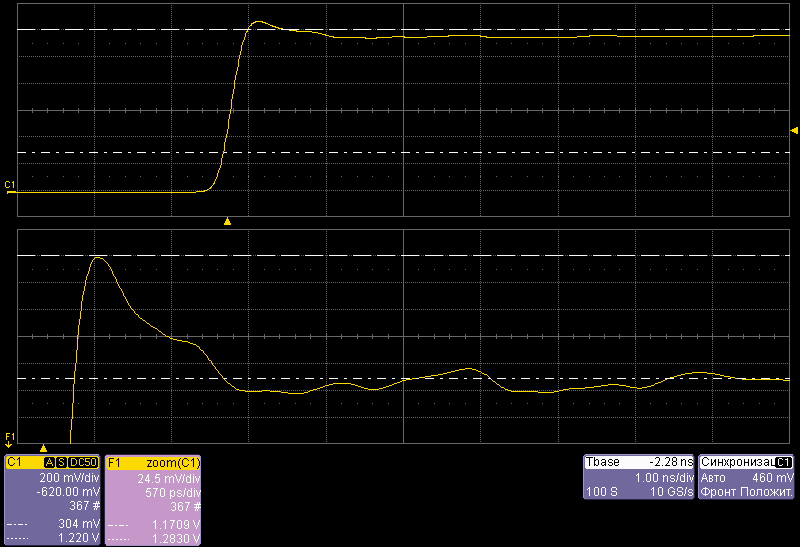Screen dimensions: 800x547
Task: Select the trigger level arrow at right edge
Action: 794,130
